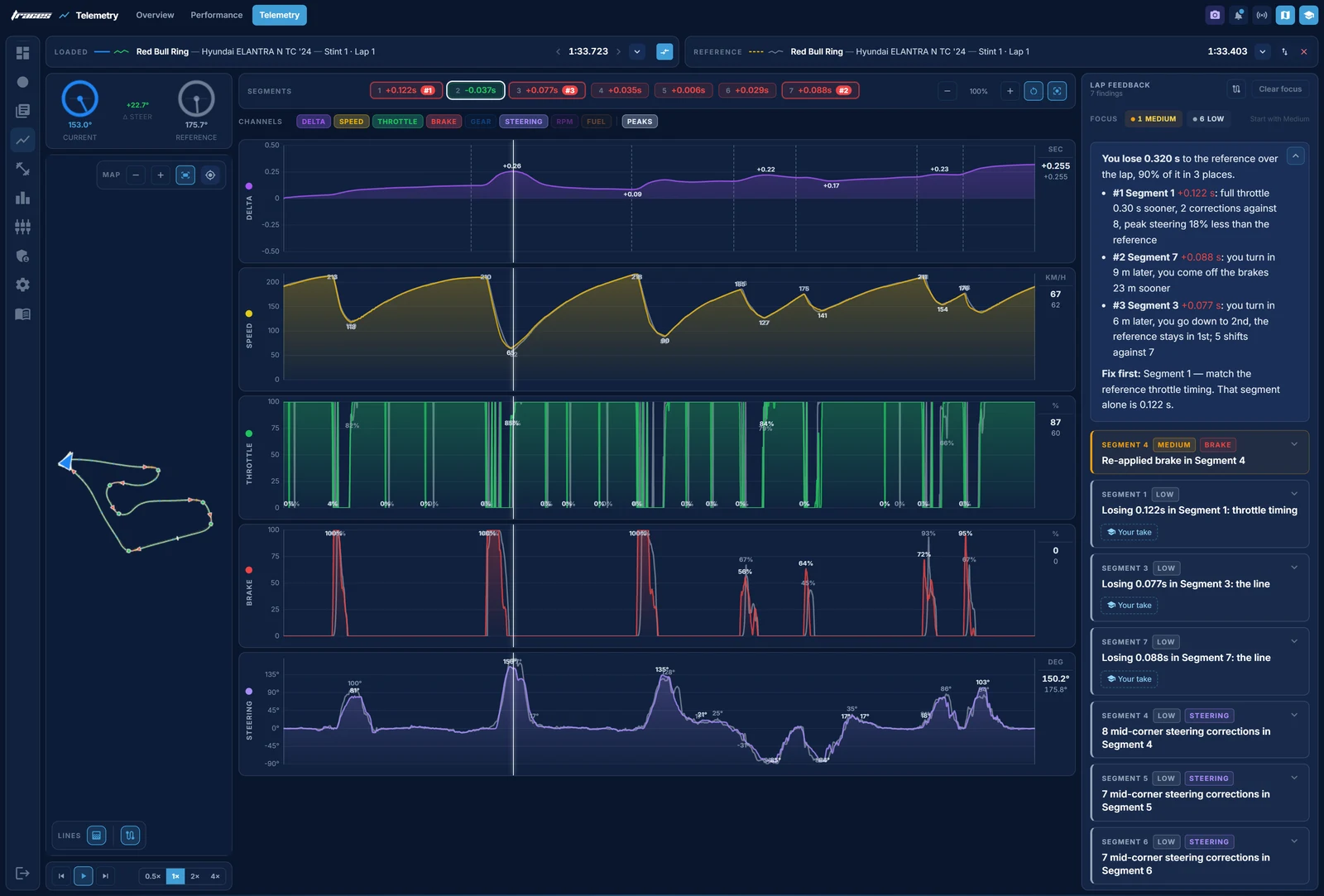Open the settings gear sidebar icon

22,285
